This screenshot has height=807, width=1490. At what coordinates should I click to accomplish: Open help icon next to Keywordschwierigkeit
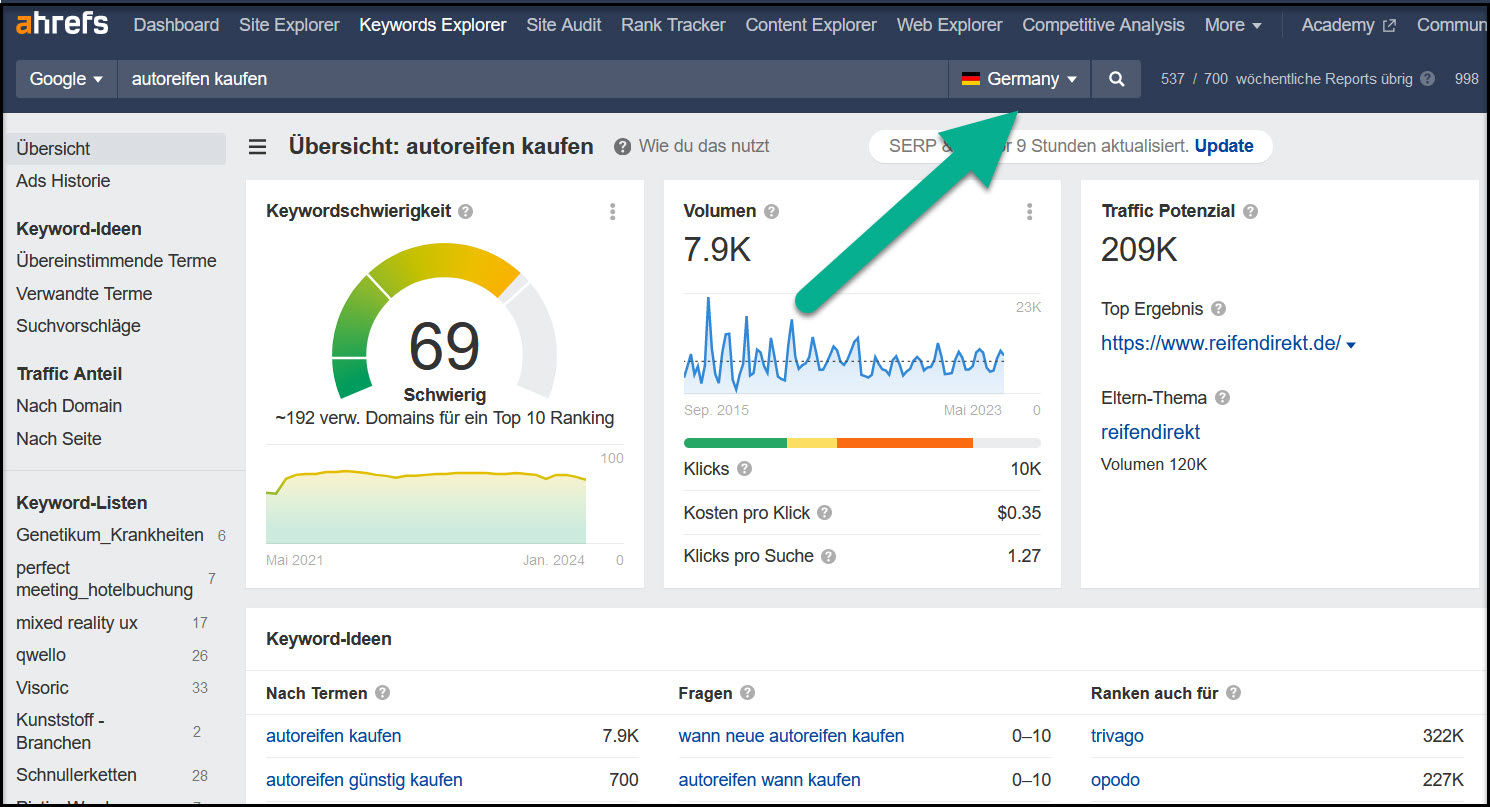coord(465,212)
